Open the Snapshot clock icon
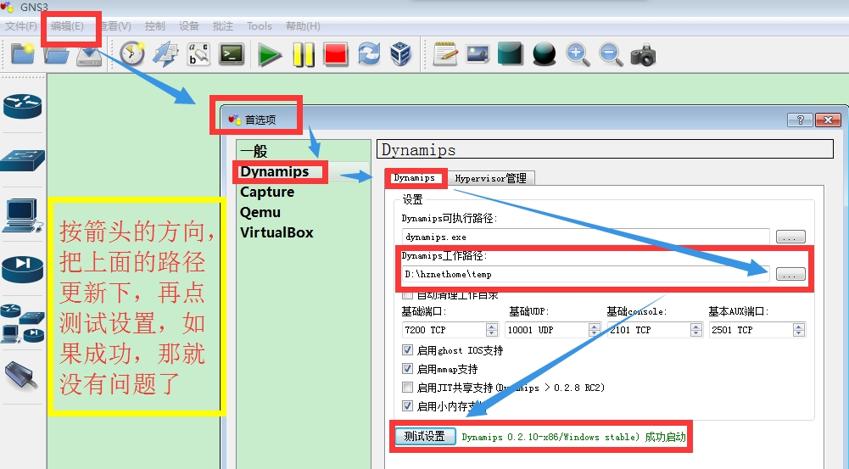Image resolution: width=849 pixels, height=469 pixels. [132, 54]
